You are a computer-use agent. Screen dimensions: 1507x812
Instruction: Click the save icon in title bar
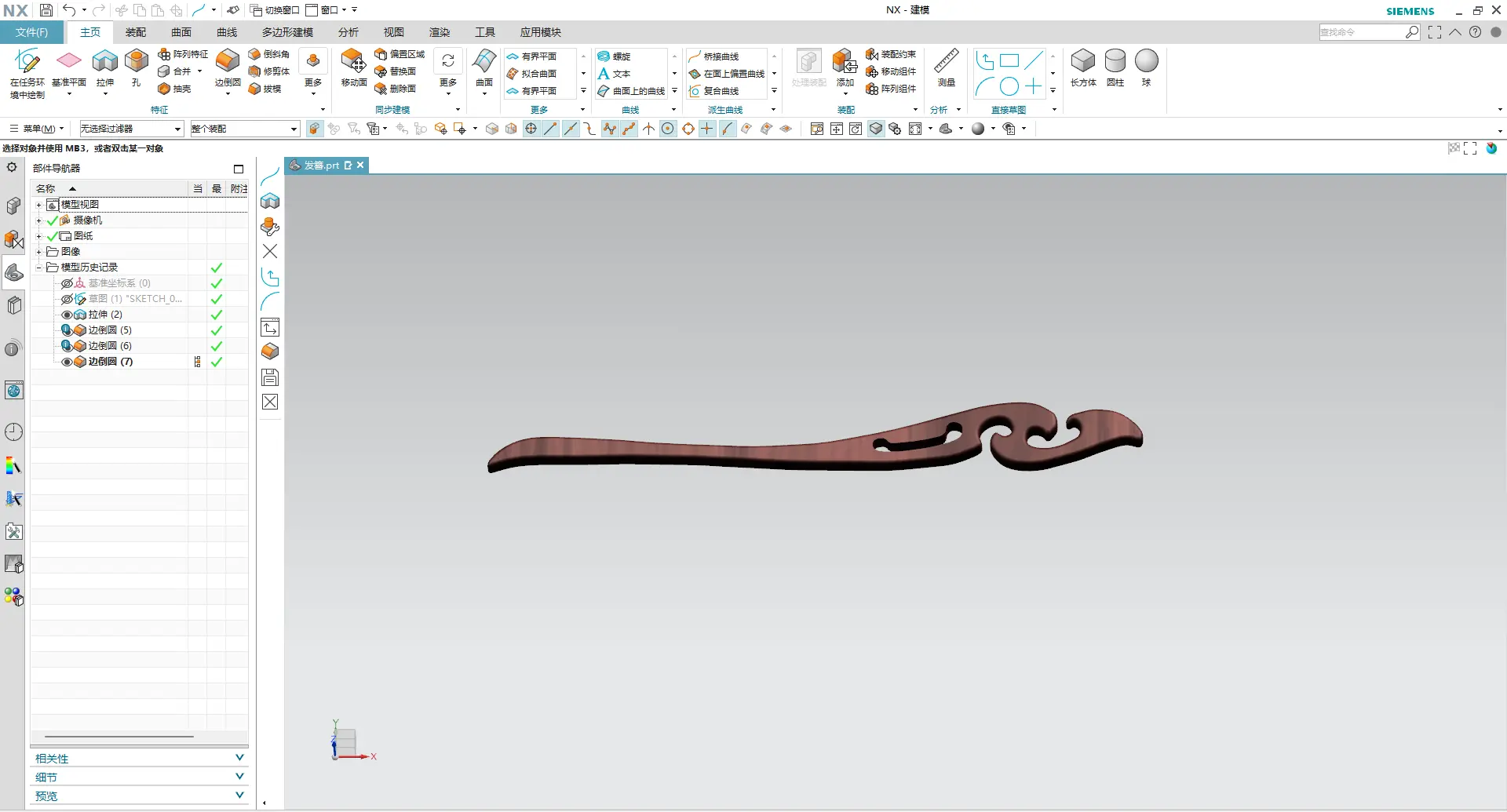pyautogui.click(x=46, y=10)
